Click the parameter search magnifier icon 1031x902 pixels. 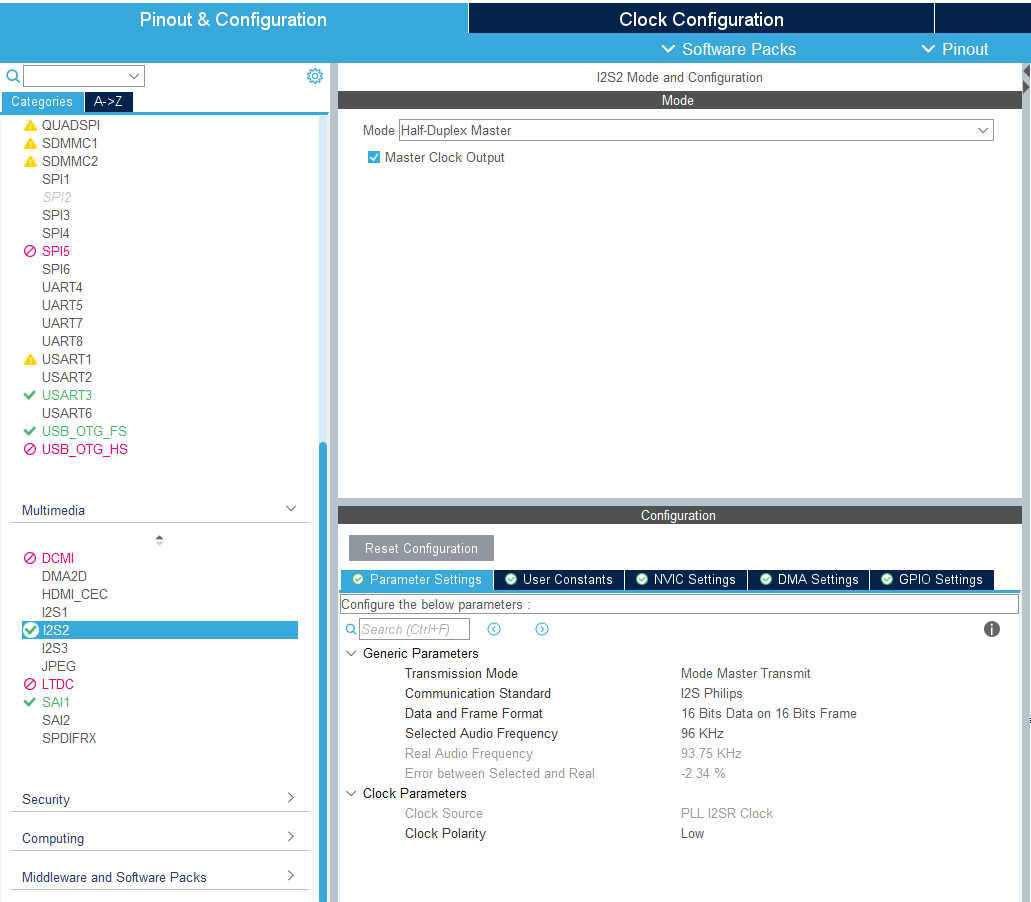[351, 629]
